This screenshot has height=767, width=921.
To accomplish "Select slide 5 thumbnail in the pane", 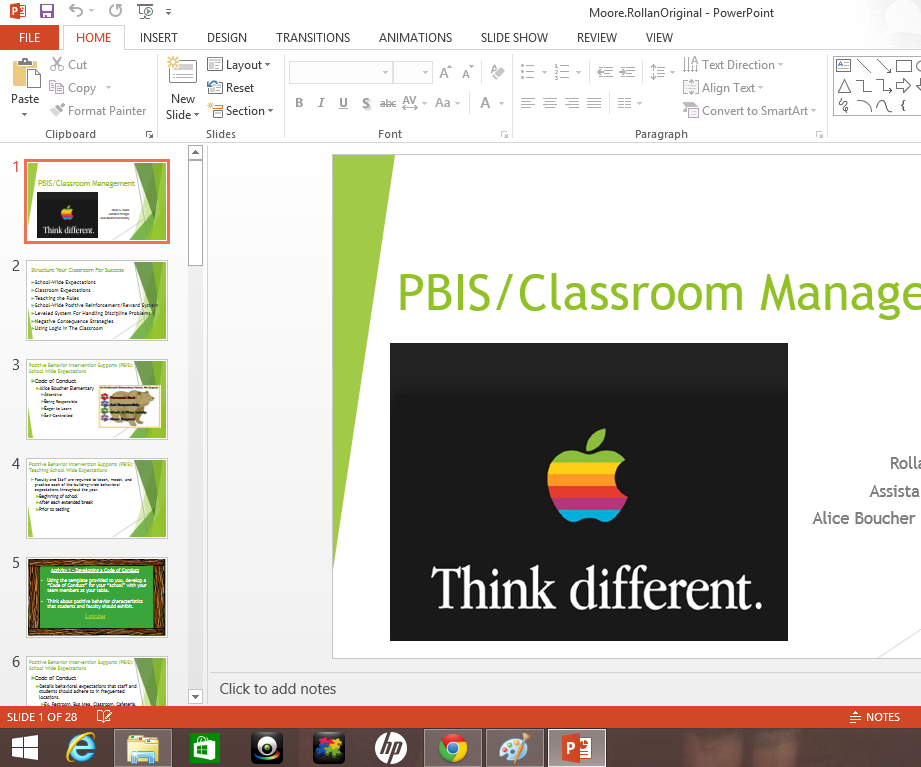I will pos(96,595).
